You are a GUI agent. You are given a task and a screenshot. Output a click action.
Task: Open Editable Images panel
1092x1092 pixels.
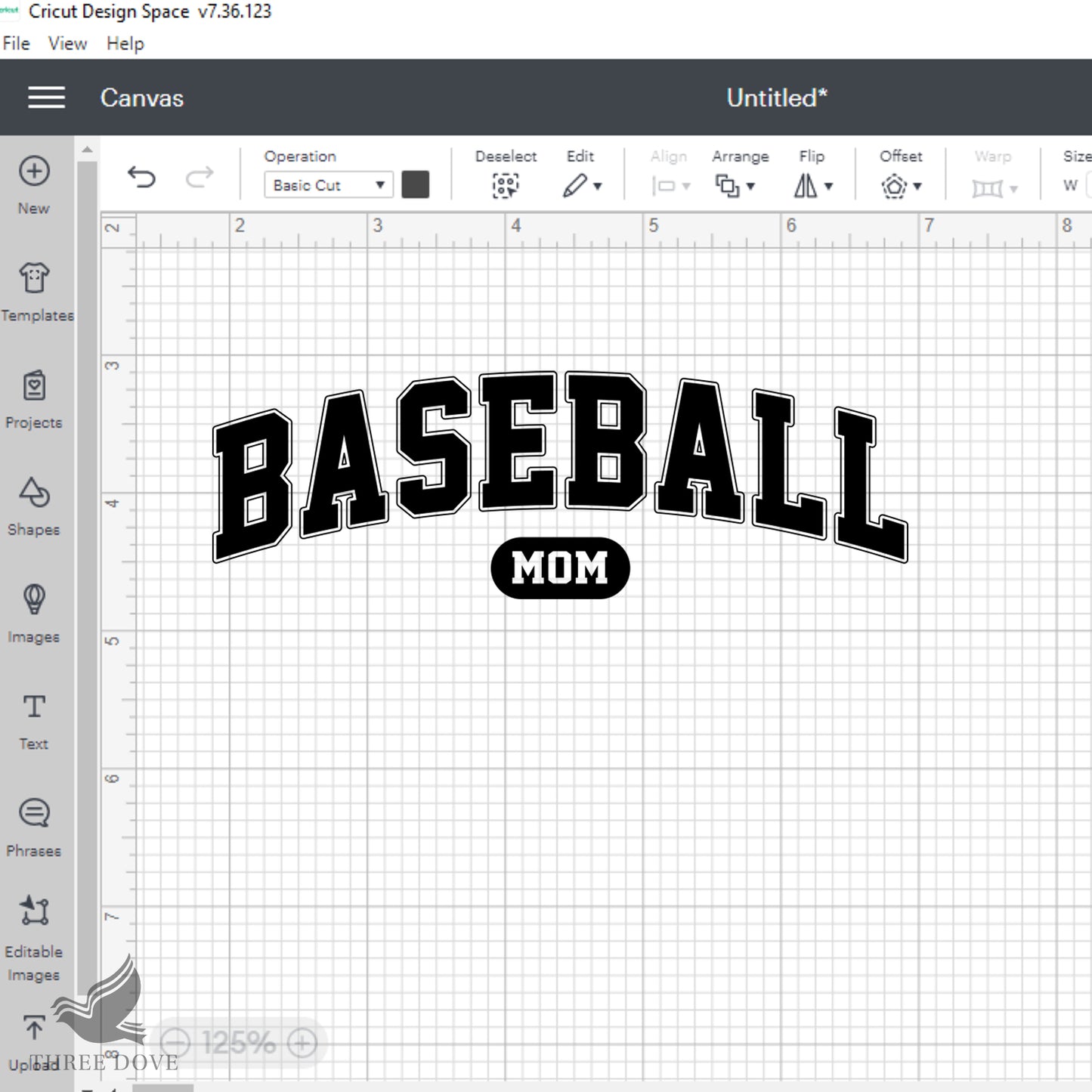pyautogui.click(x=34, y=938)
